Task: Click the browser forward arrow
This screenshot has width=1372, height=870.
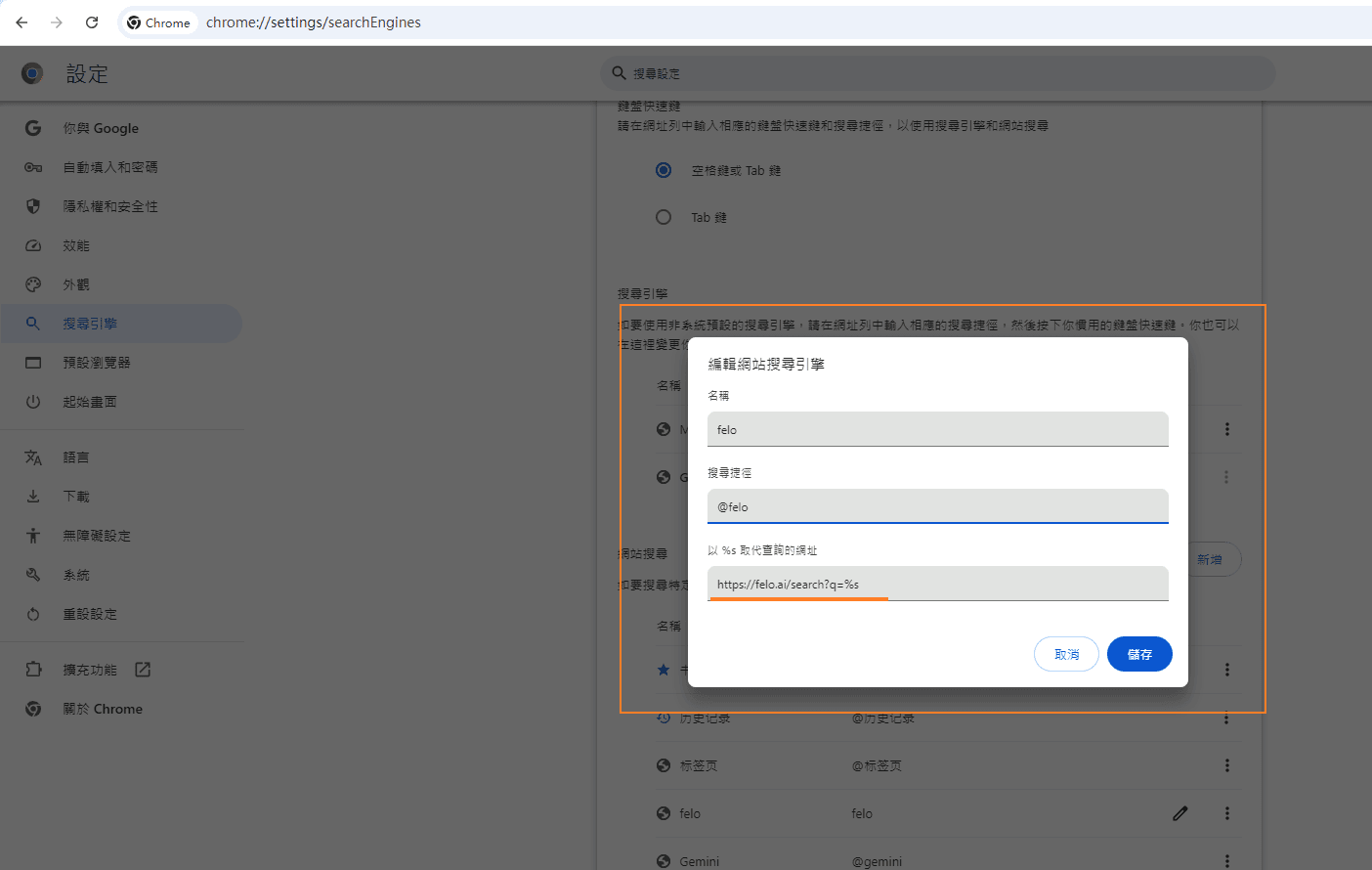Action: tap(57, 22)
